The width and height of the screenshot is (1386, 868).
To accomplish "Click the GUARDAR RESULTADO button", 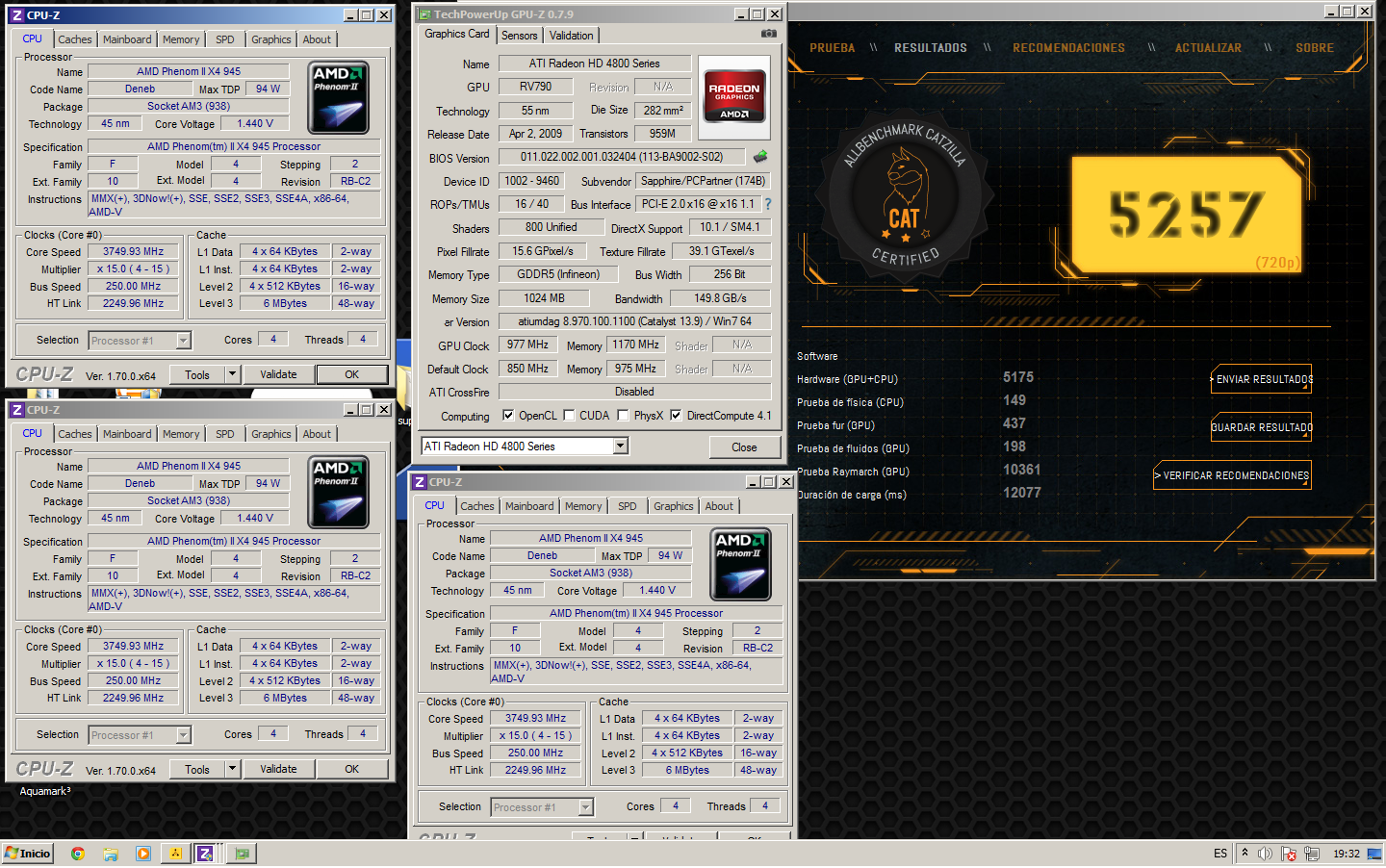I will pyautogui.click(x=1261, y=427).
